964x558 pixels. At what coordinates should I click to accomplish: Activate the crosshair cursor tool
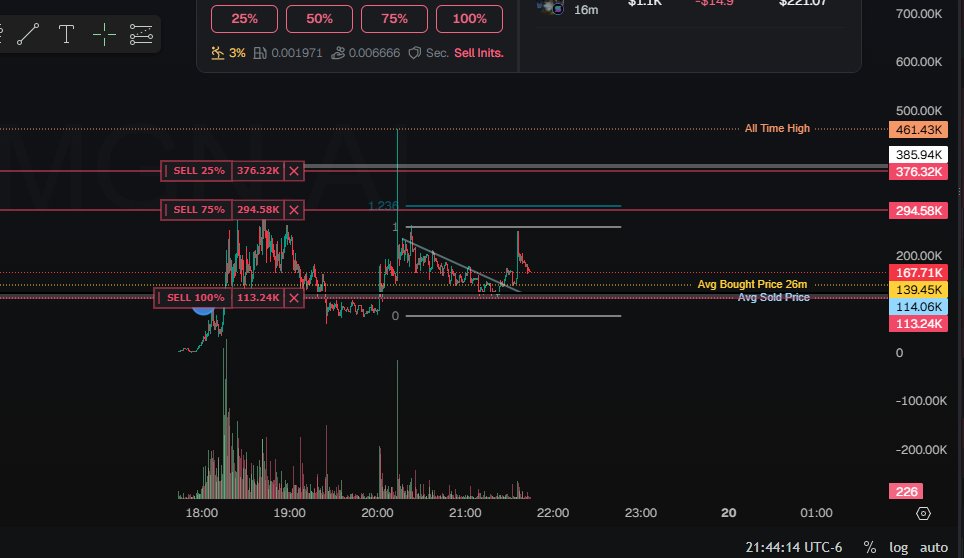pos(104,34)
